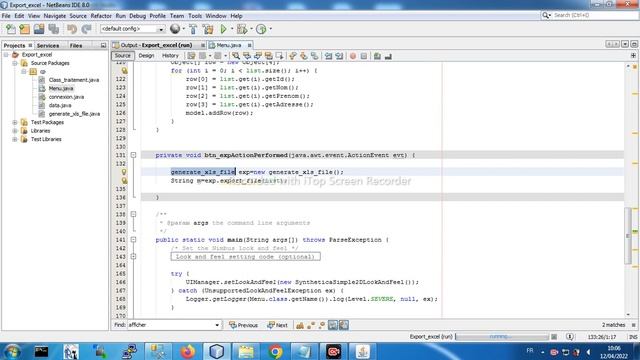Image resolution: width=640 pixels, height=360 pixels.
Task: Open the Tools menu
Action: 195,16
